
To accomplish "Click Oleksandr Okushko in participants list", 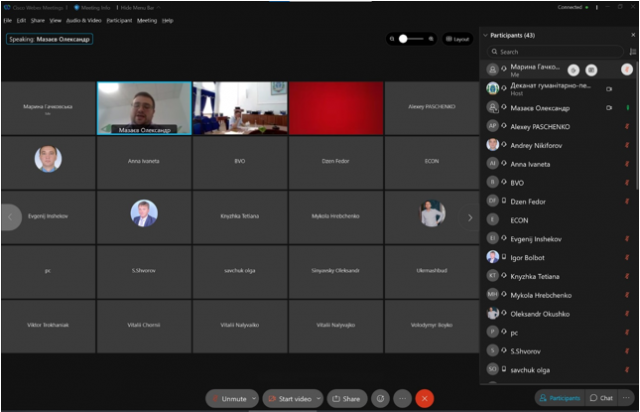I will [558, 314].
